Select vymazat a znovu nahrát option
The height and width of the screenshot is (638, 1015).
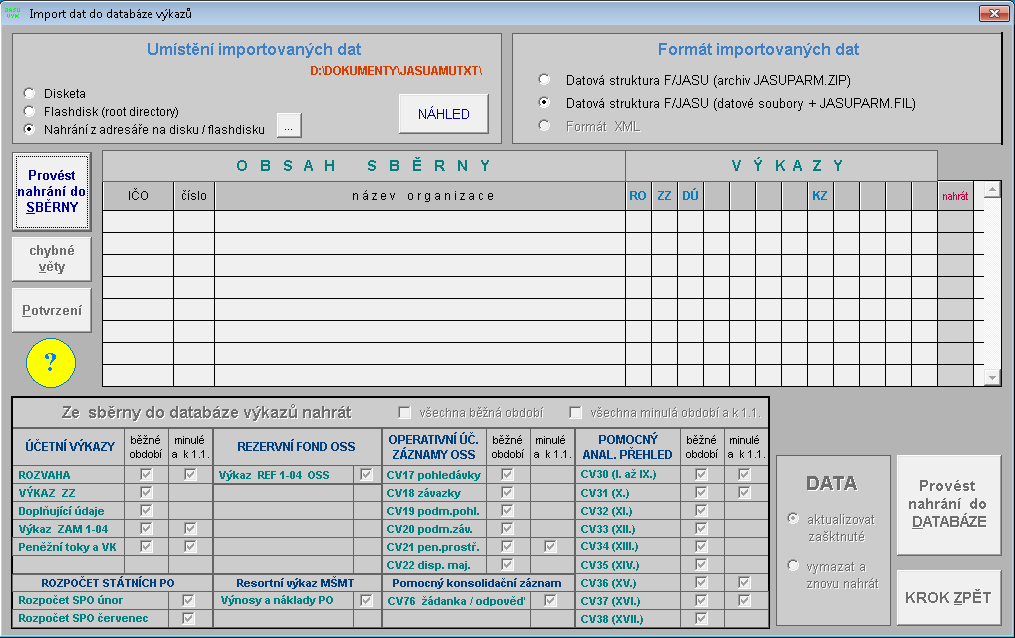click(793, 566)
